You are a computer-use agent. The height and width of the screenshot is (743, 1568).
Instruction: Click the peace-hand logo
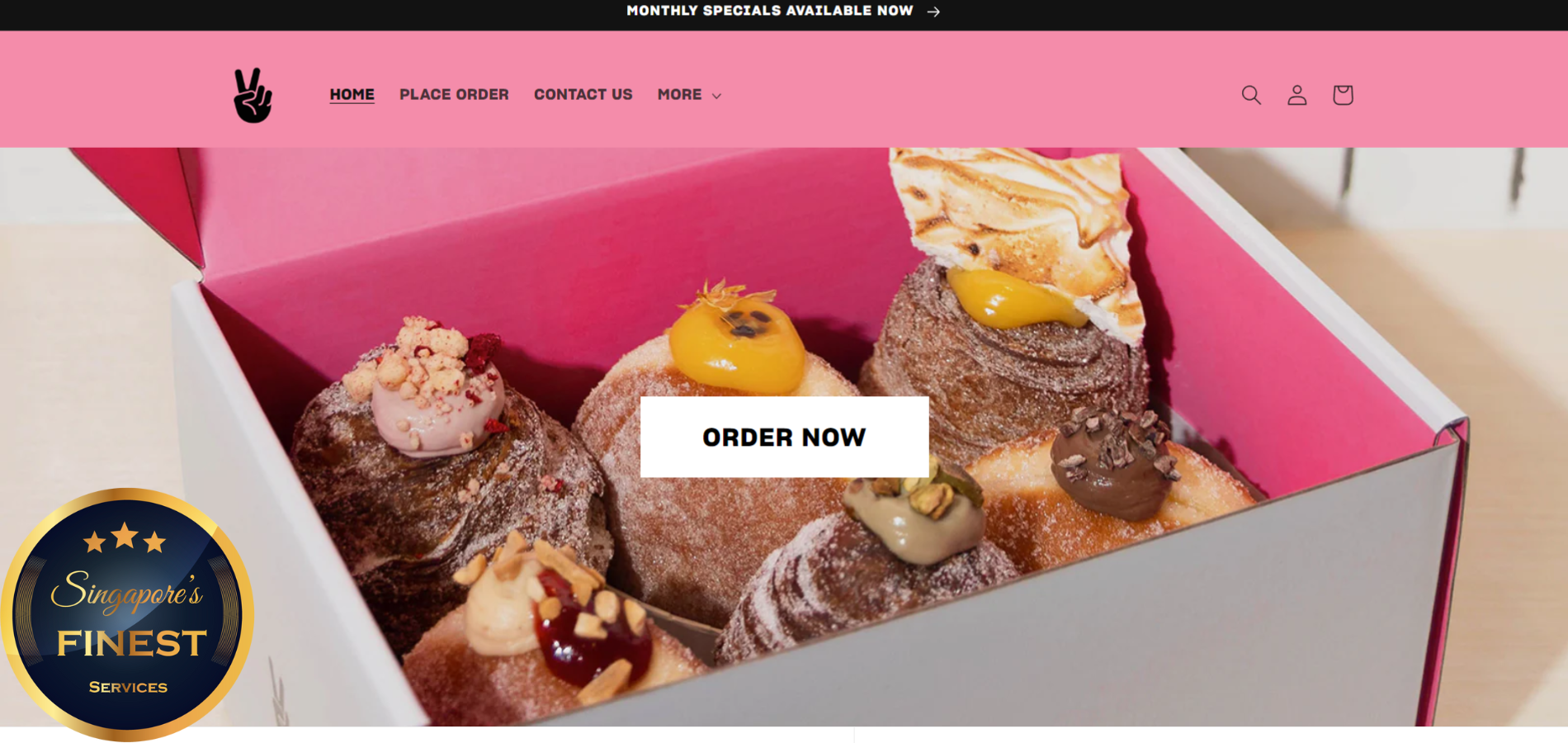click(253, 95)
